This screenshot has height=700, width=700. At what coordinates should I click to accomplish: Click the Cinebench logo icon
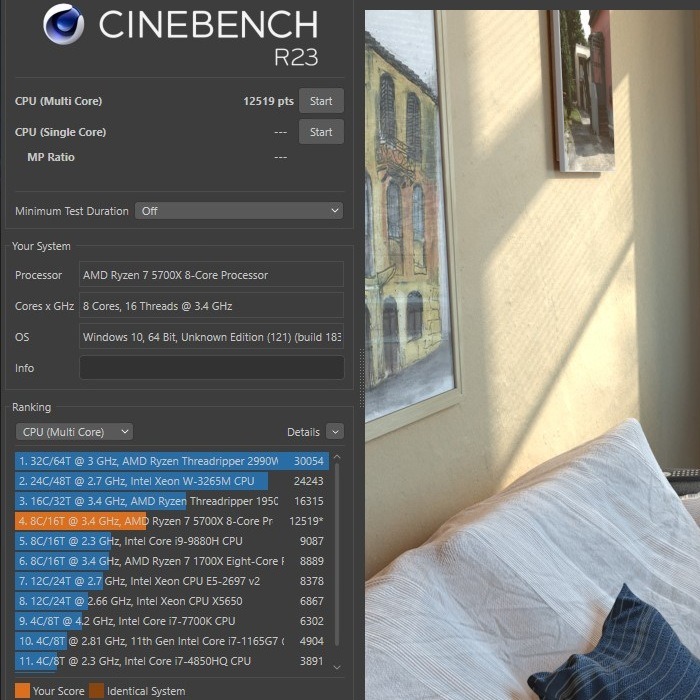point(63,24)
